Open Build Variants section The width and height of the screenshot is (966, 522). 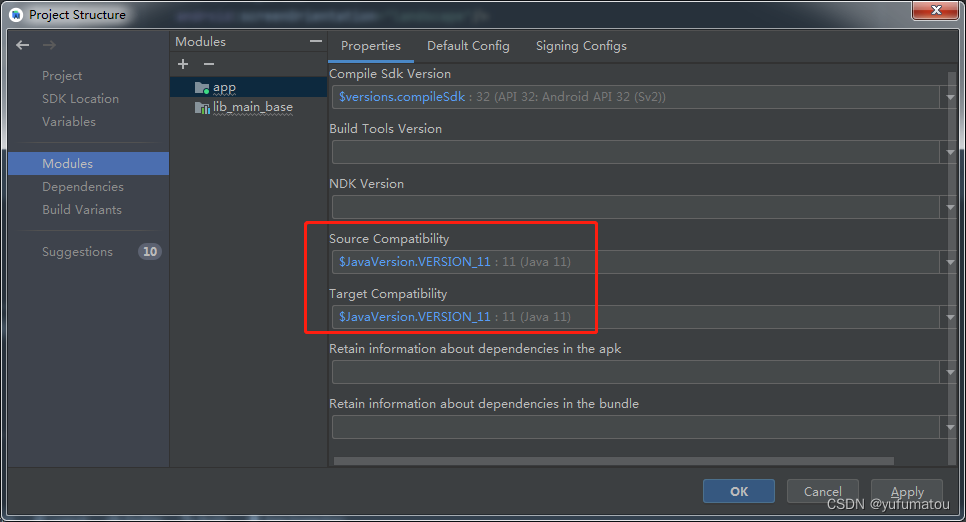coord(82,210)
